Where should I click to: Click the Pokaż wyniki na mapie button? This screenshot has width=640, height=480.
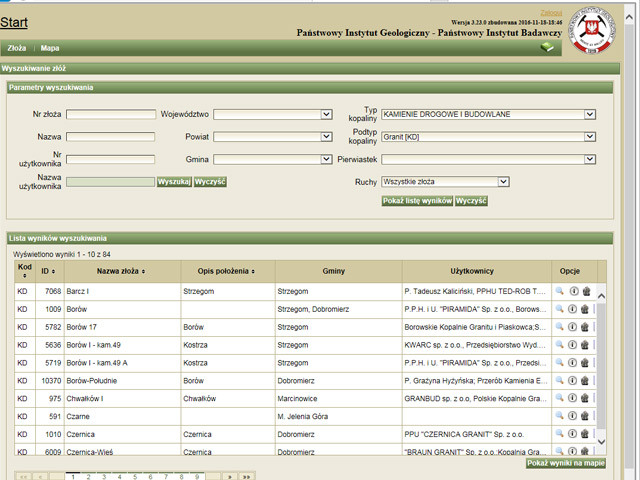(566, 464)
